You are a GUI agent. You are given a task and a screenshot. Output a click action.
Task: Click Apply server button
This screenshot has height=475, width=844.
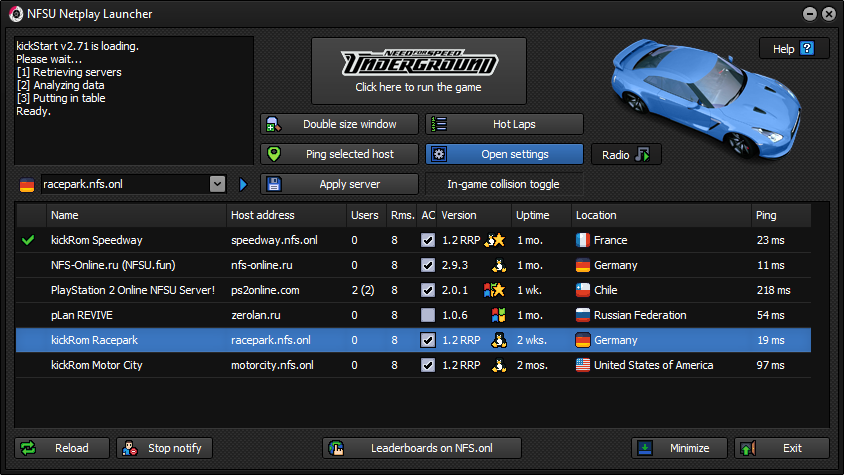coord(340,184)
